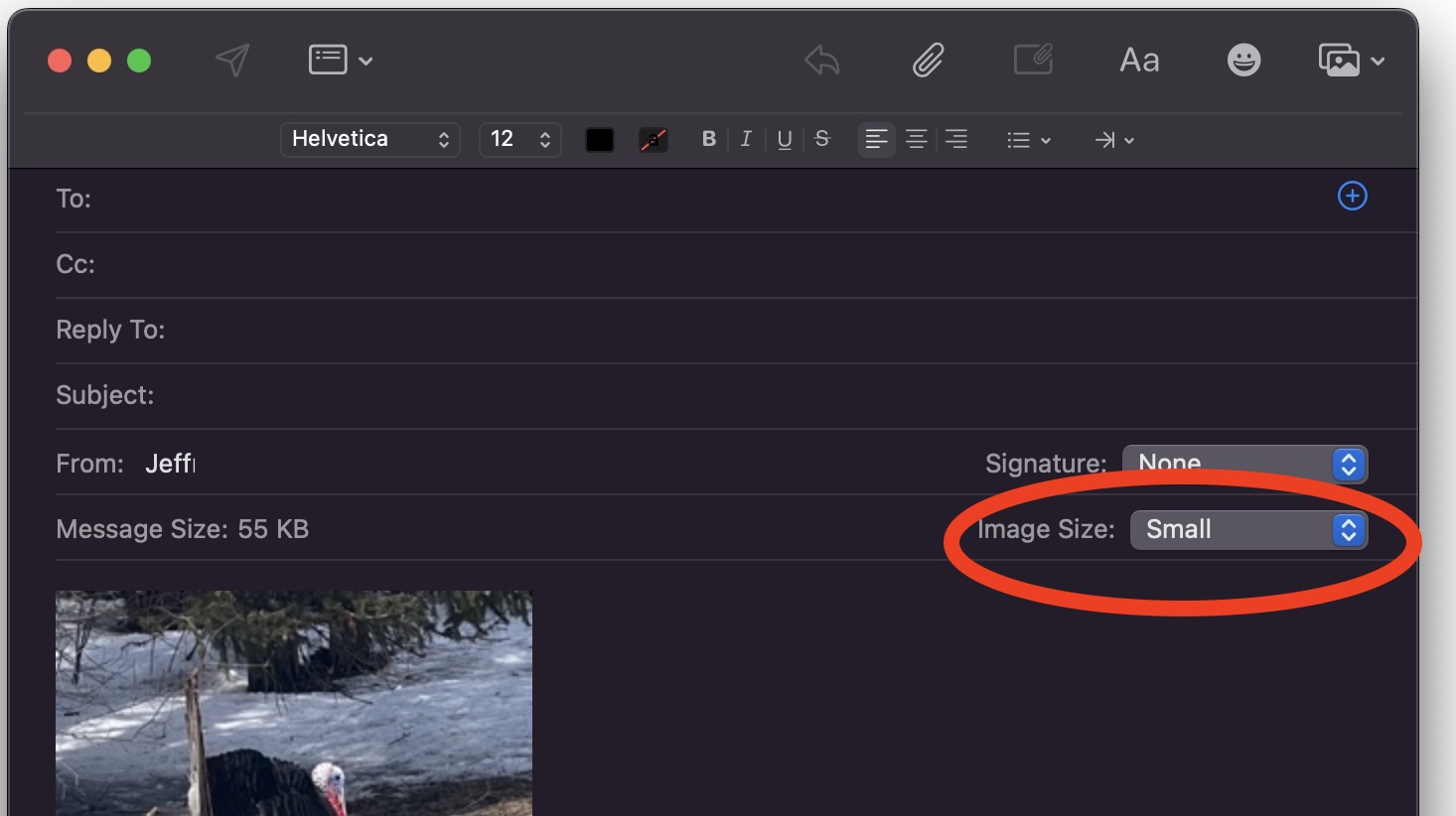Screen dimensions: 1456x816
Task: Change the font size 12 selector
Action: tap(519, 139)
